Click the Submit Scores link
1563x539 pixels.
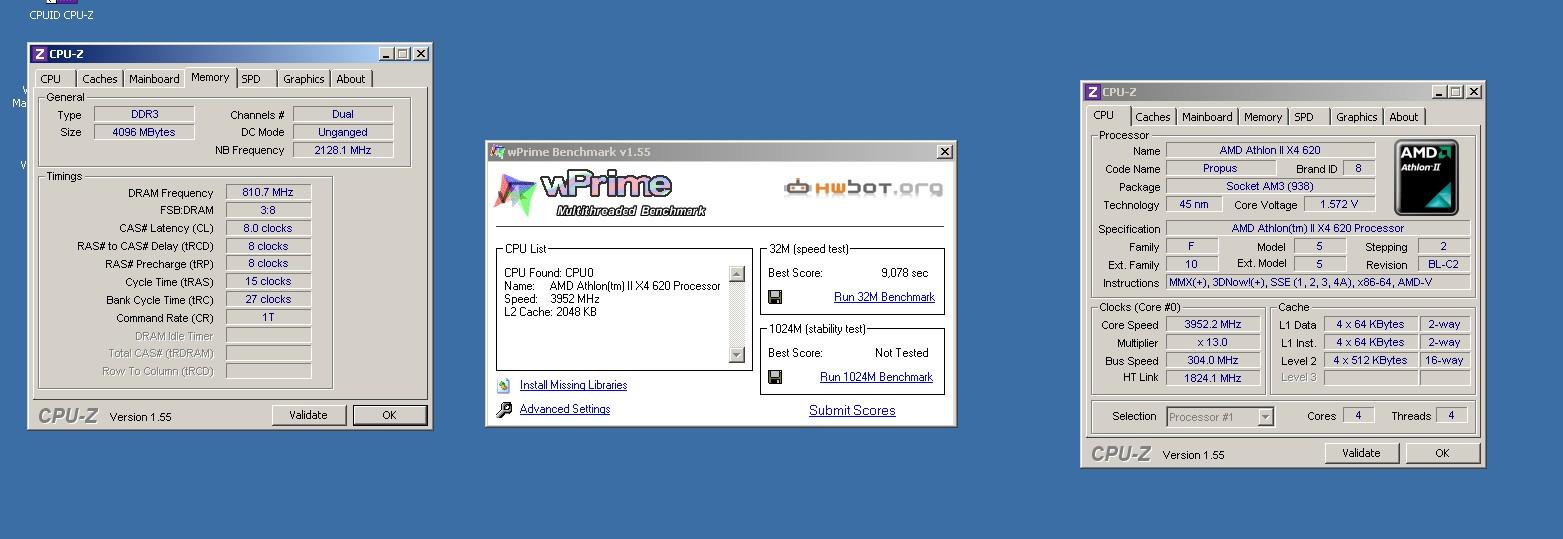(x=852, y=410)
